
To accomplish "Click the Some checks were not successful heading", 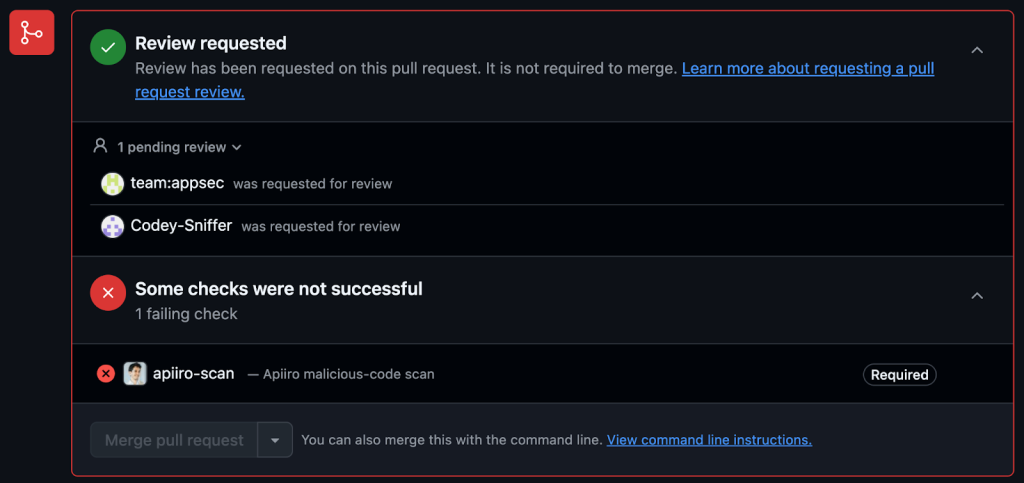I will coord(278,289).
